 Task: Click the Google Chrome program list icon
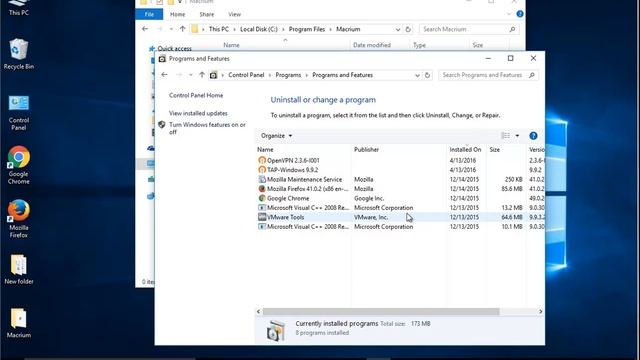pyautogui.click(x=262, y=198)
